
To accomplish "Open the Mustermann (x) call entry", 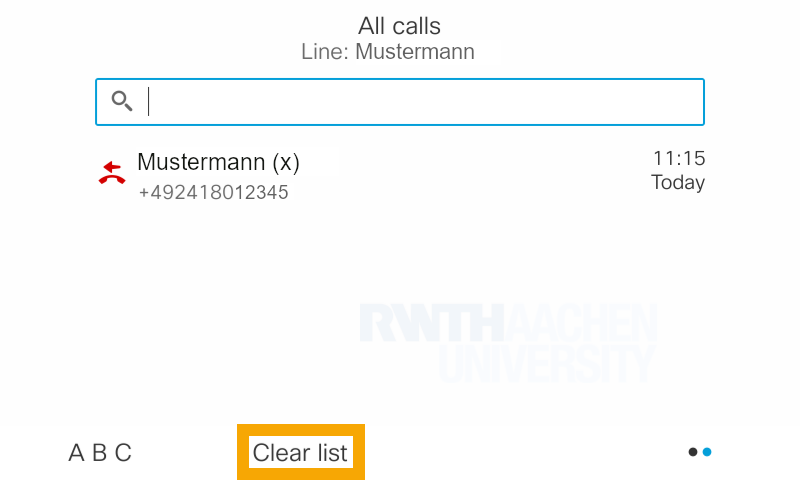I will pyautogui.click(x=218, y=162).
